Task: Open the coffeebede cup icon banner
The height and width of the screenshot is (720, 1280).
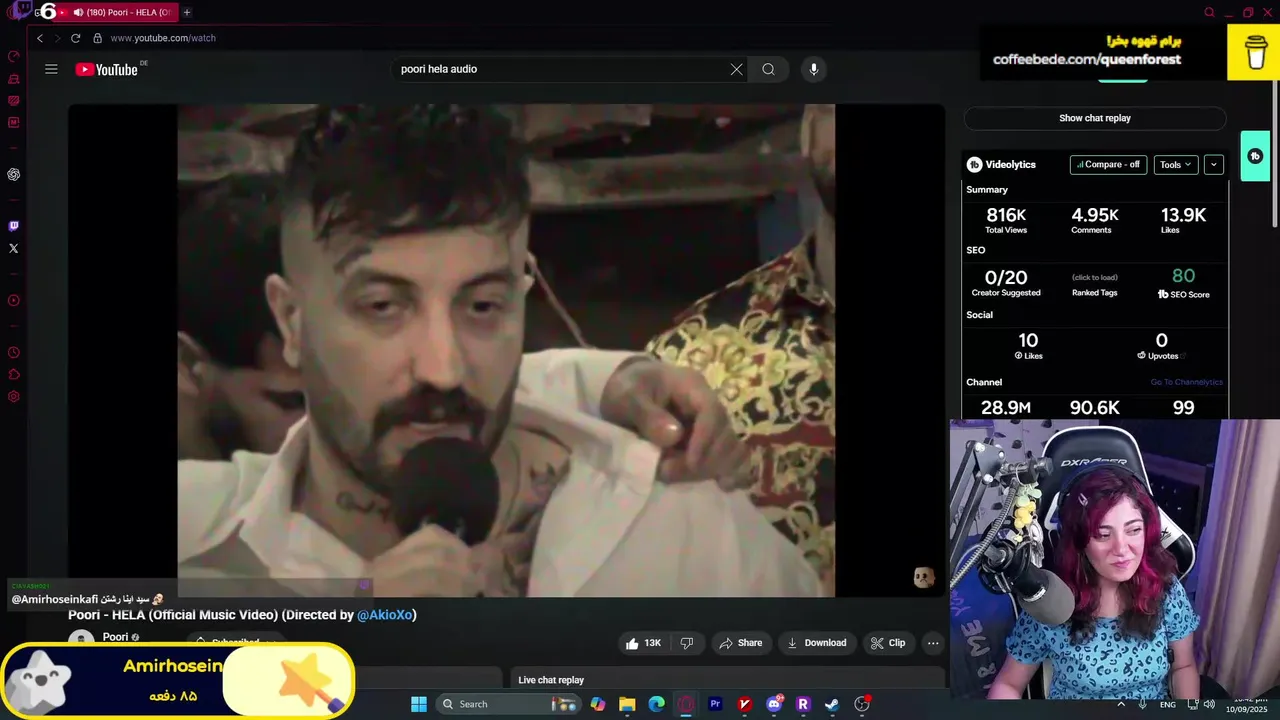Action: [x=1254, y=51]
